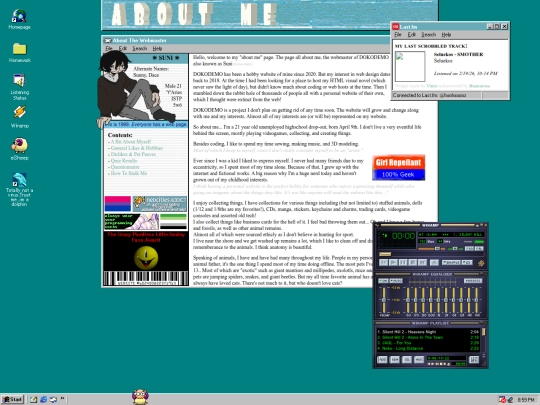This screenshot has height=405, width=540.
Task: Follow the 'A Bit About Myself' contents link
Action: 131,142
